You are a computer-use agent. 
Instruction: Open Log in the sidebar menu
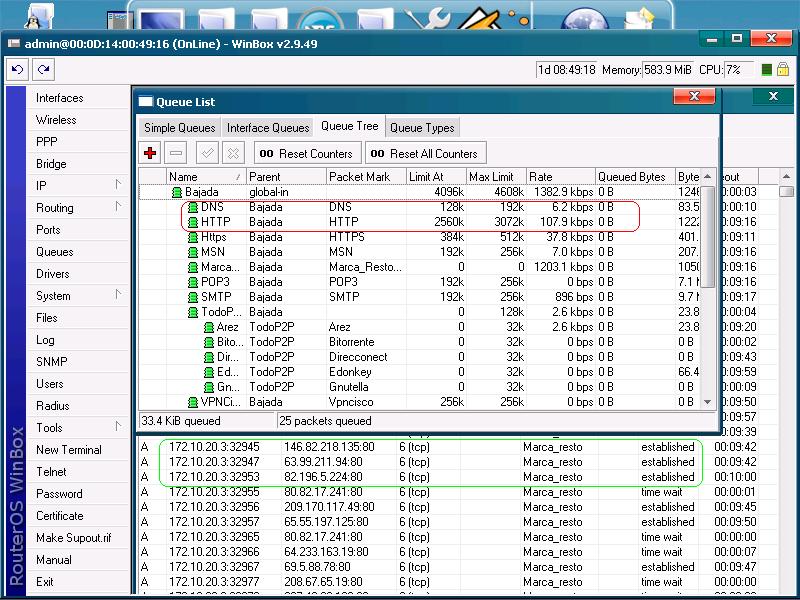click(x=45, y=340)
